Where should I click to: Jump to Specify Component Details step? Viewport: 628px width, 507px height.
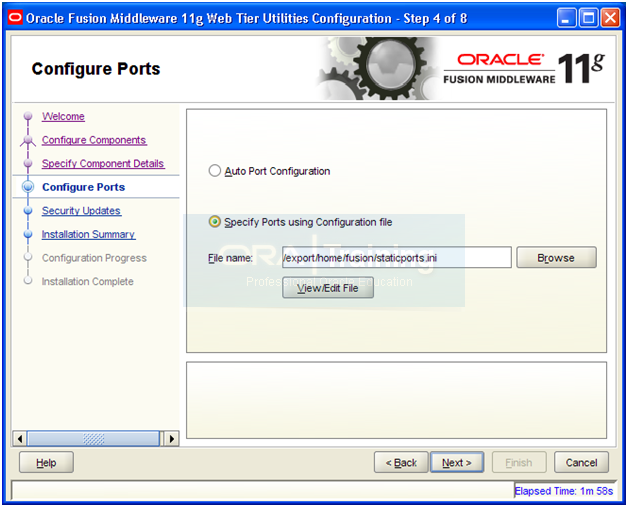tap(103, 163)
